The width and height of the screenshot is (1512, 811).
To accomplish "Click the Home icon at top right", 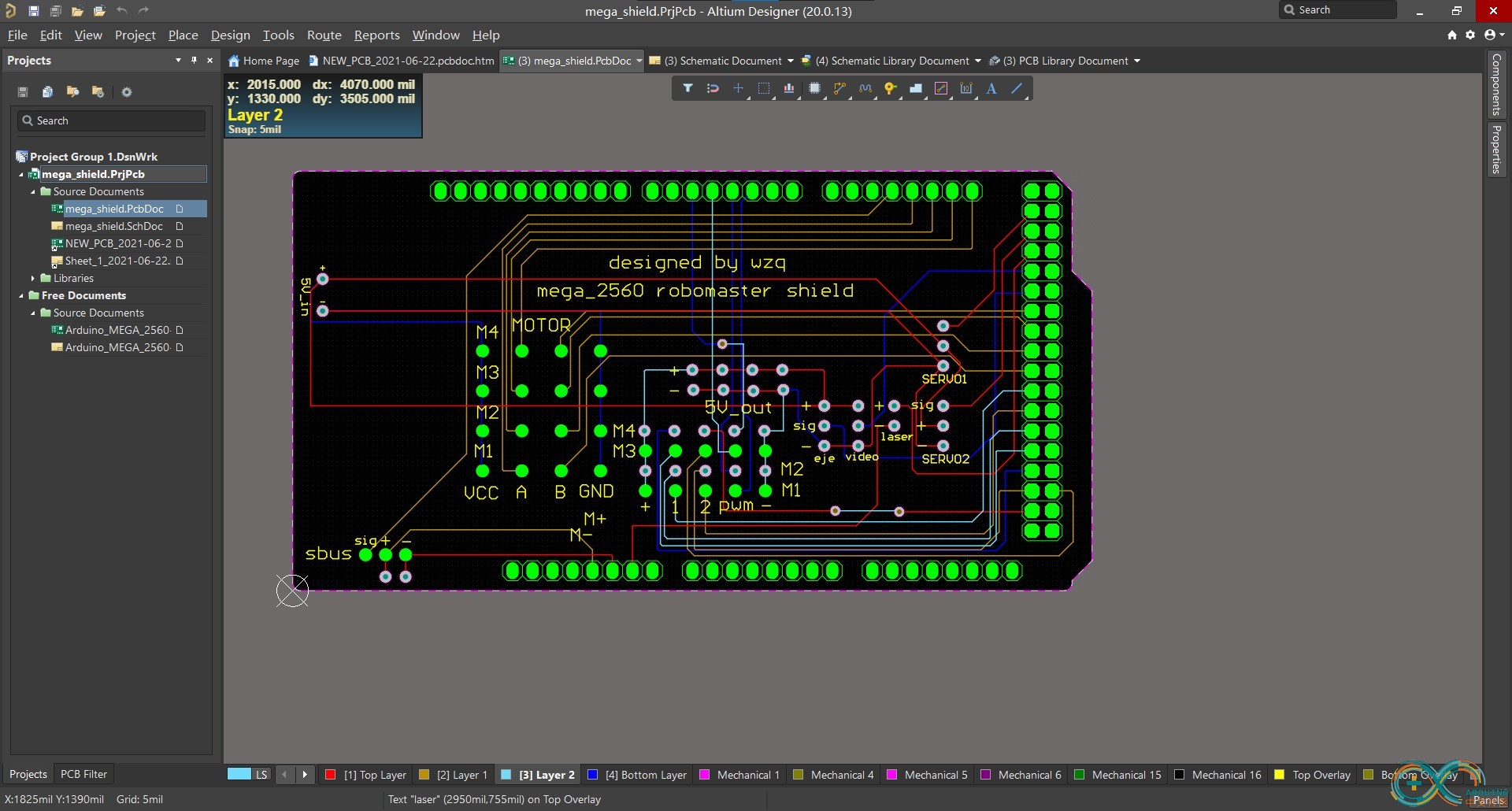I will pos(1451,35).
